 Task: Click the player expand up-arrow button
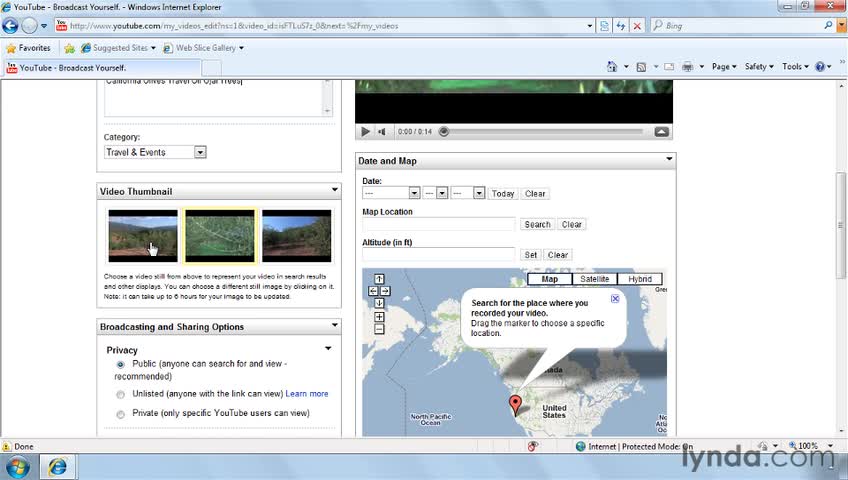661,131
